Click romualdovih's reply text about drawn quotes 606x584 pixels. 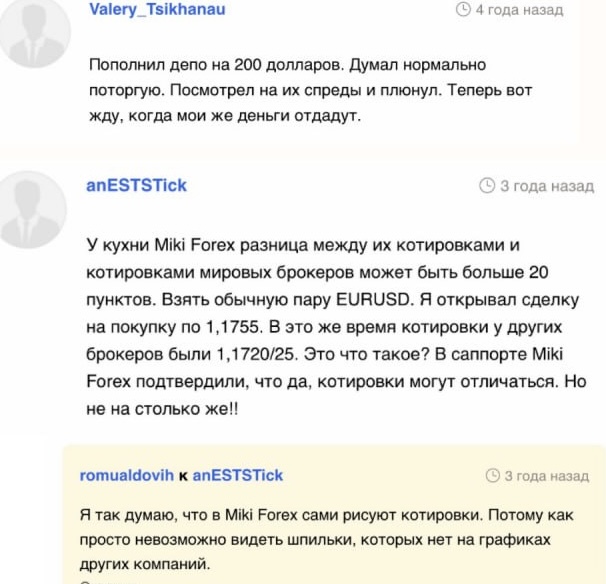tap(327, 540)
